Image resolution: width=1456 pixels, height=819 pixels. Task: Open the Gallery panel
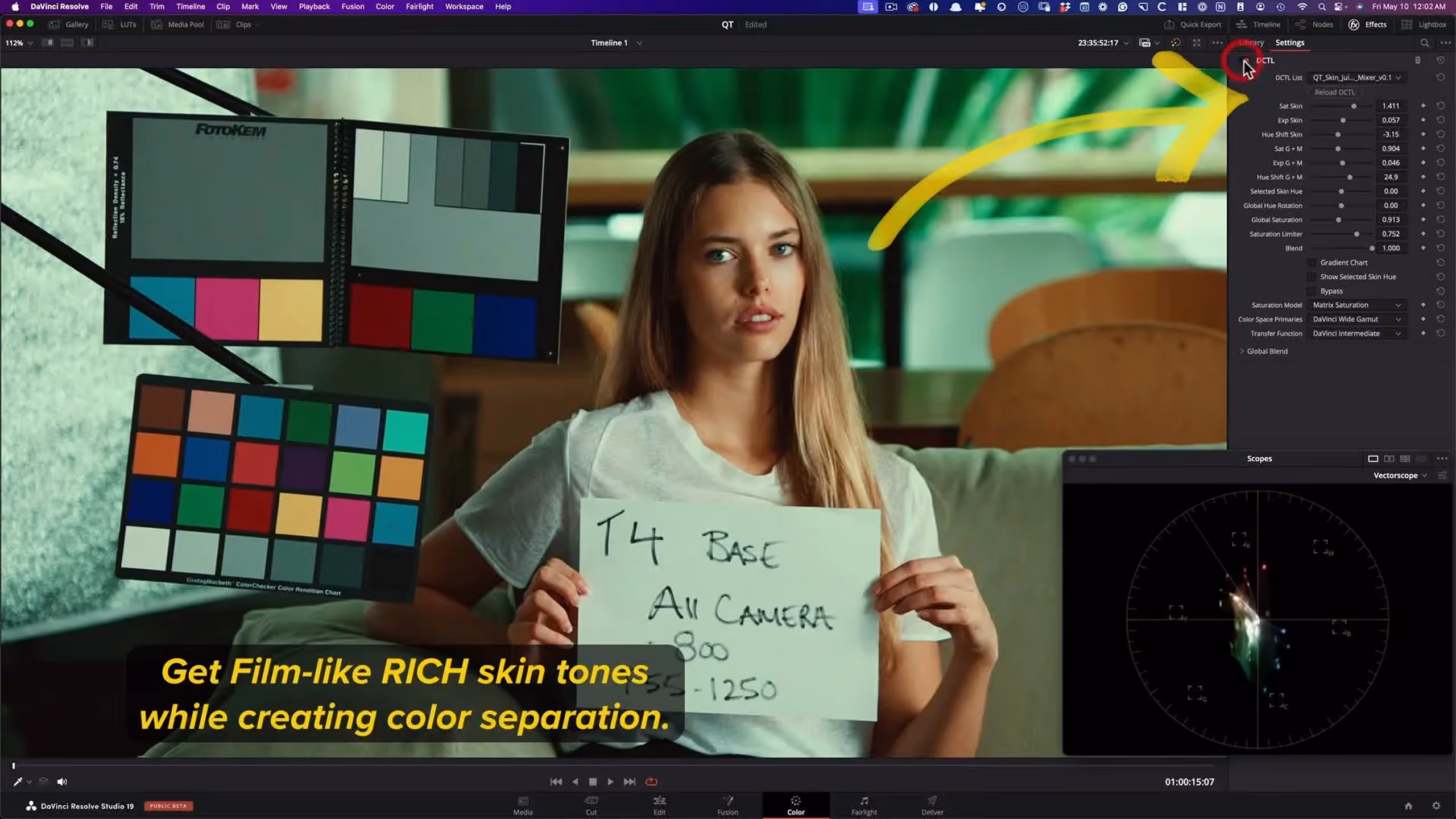click(69, 24)
